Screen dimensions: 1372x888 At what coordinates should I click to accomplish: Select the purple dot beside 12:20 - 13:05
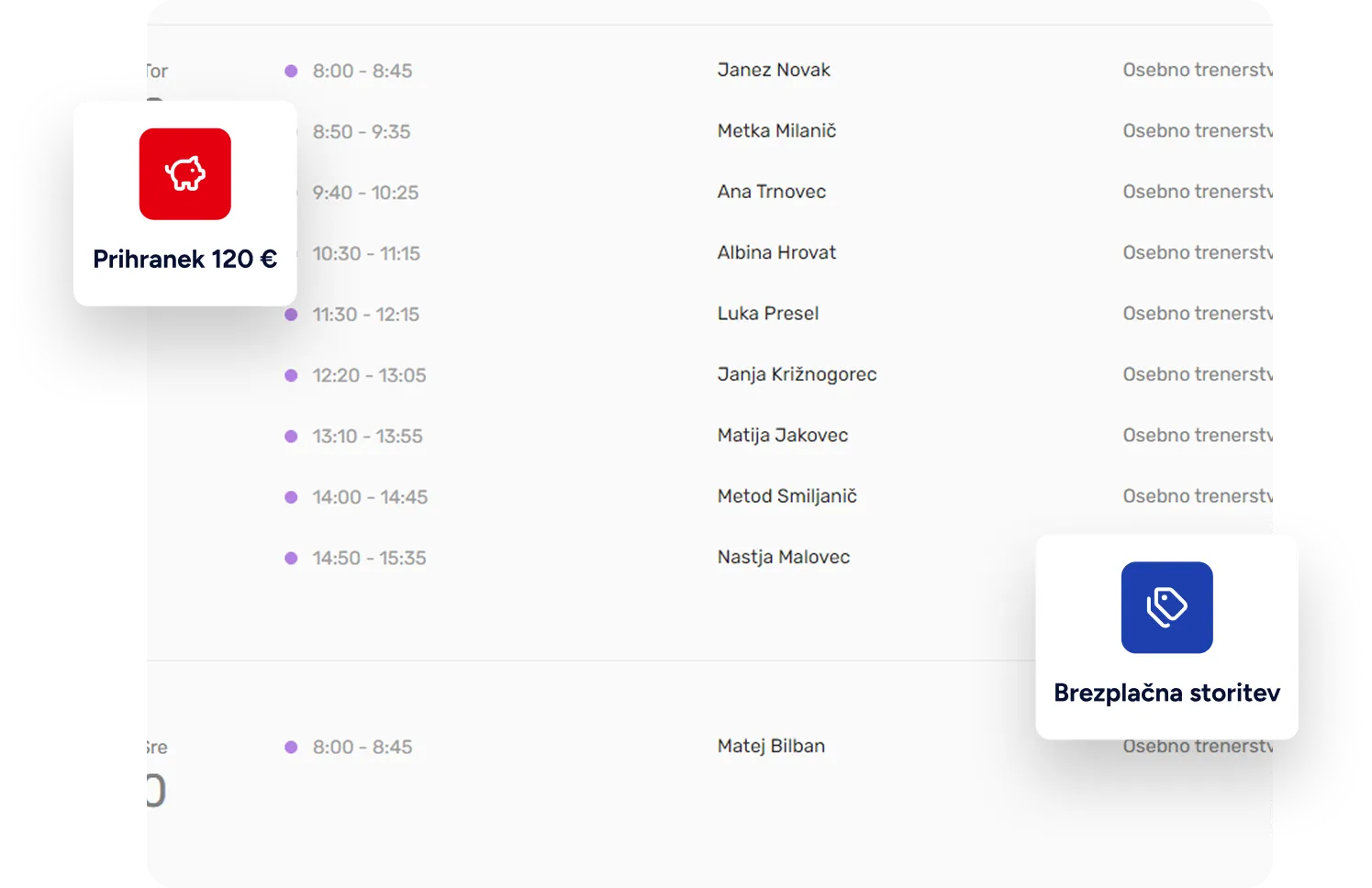click(x=291, y=375)
